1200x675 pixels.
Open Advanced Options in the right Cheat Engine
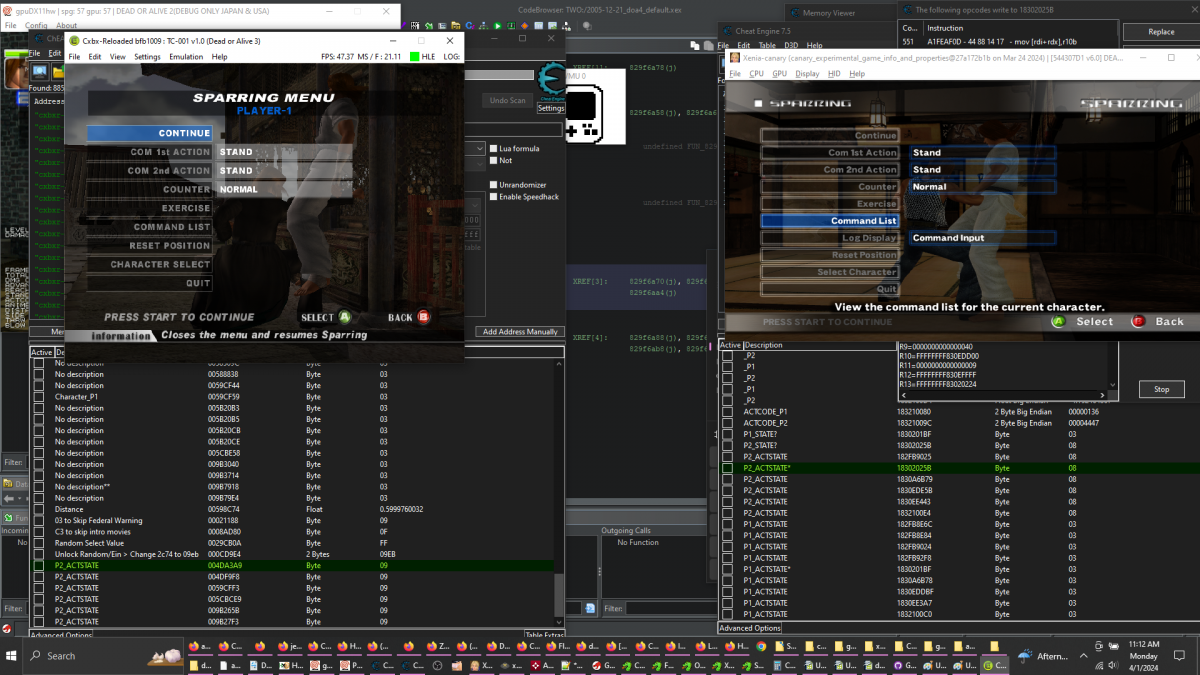[750, 628]
